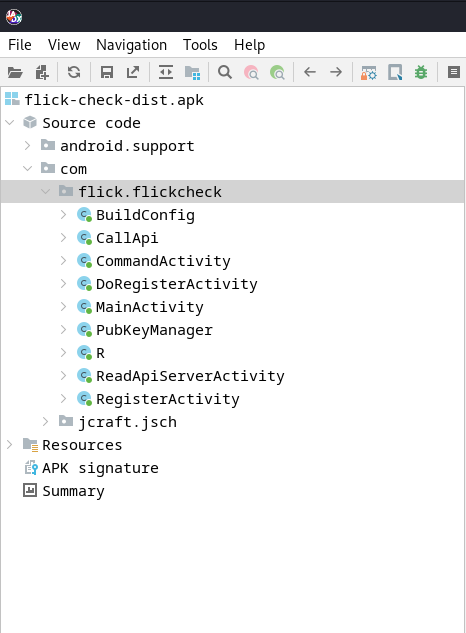The height and width of the screenshot is (633, 466).
Task: Click the Add files toolbar icon
Action: pyautogui.click(x=42, y=73)
